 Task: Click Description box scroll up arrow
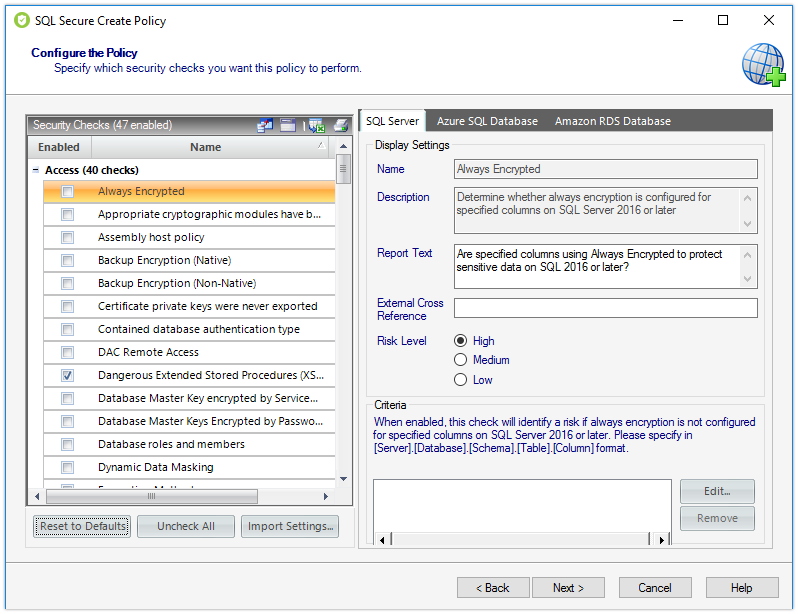point(748,198)
